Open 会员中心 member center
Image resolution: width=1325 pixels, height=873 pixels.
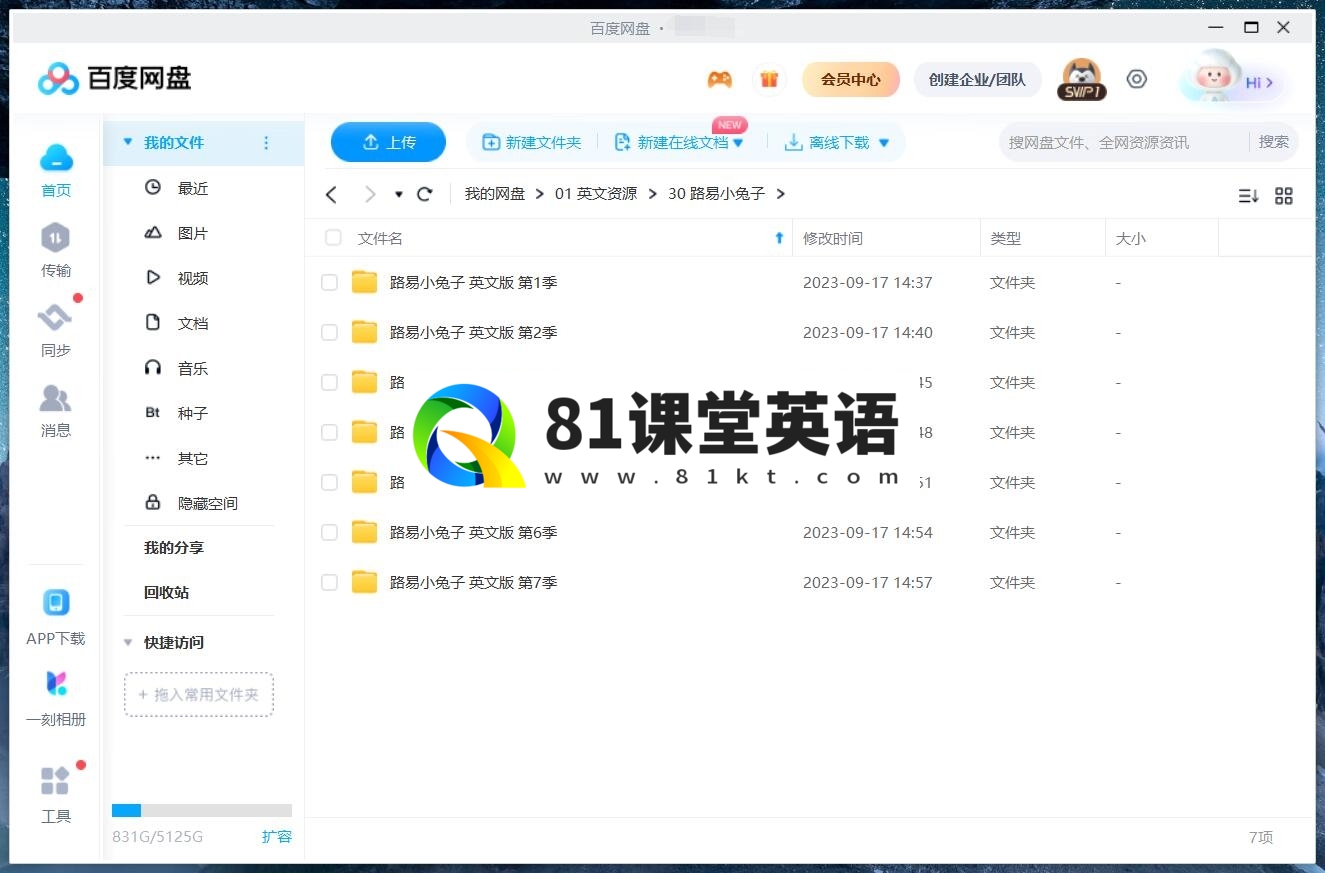click(x=851, y=79)
